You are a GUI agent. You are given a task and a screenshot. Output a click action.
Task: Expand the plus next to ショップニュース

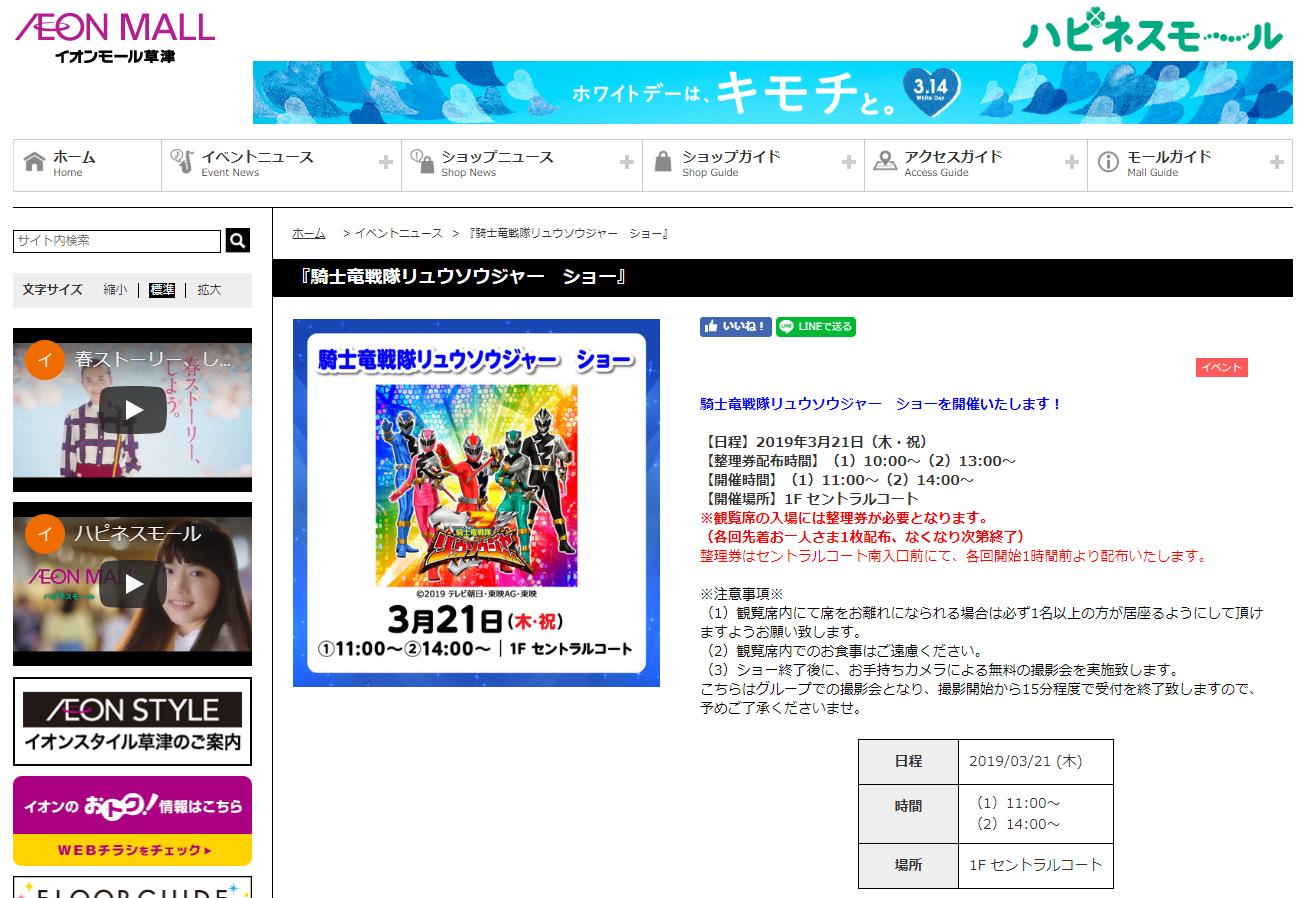627,162
